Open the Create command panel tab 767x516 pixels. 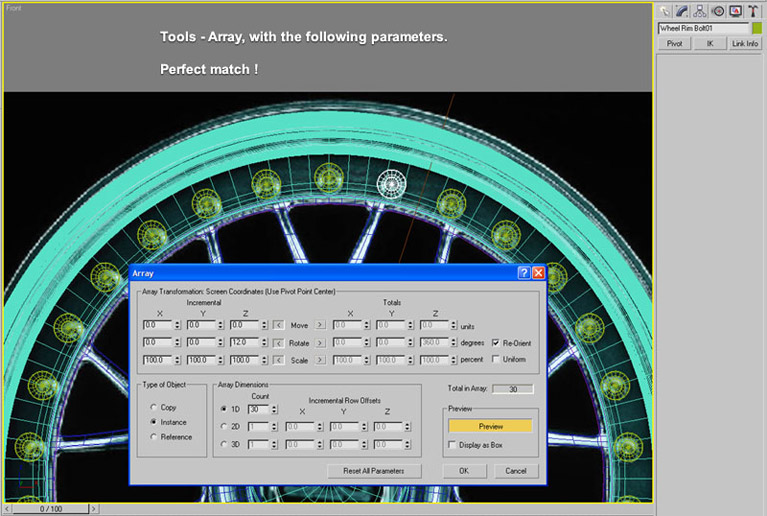(x=665, y=10)
